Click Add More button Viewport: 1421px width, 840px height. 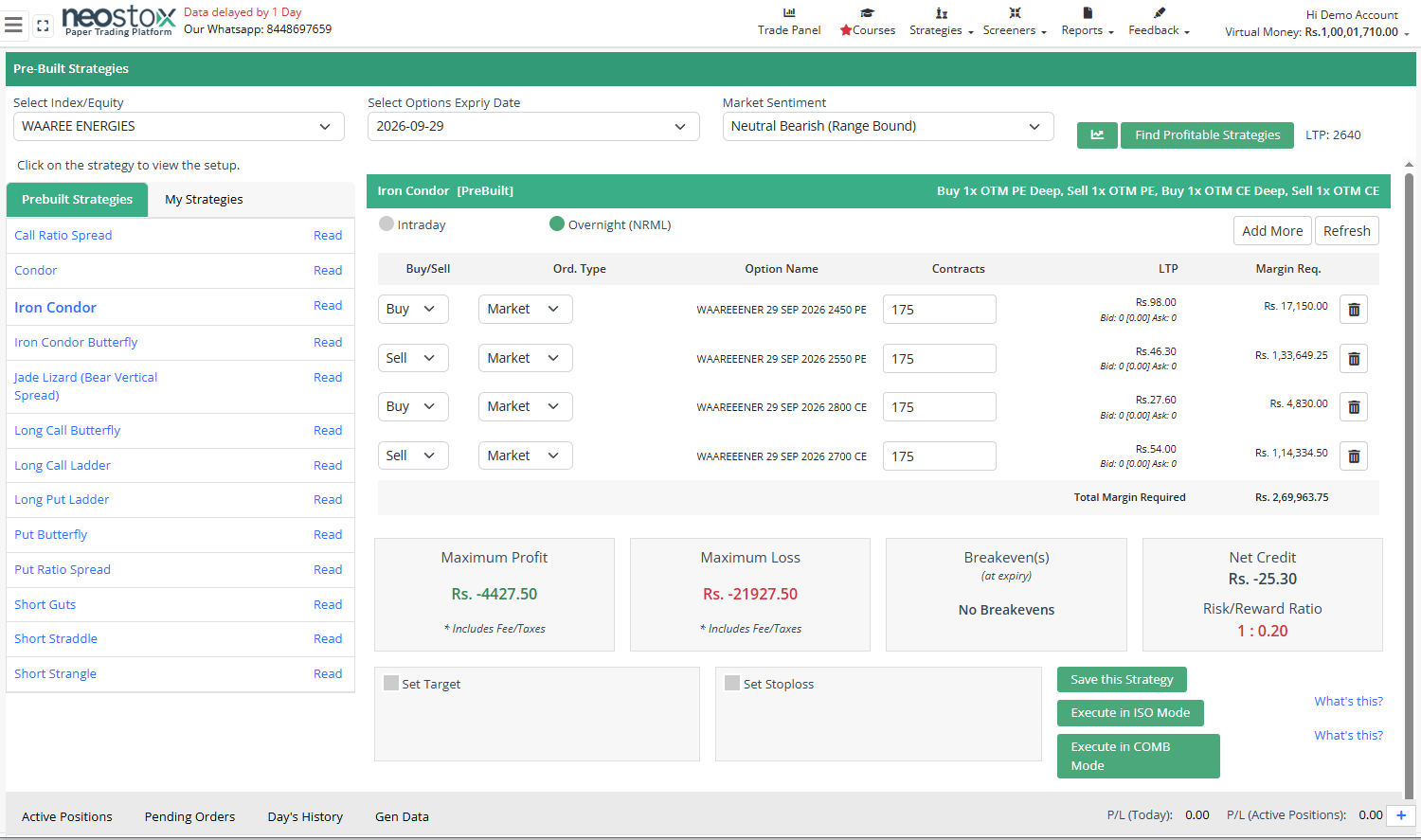(x=1272, y=231)
